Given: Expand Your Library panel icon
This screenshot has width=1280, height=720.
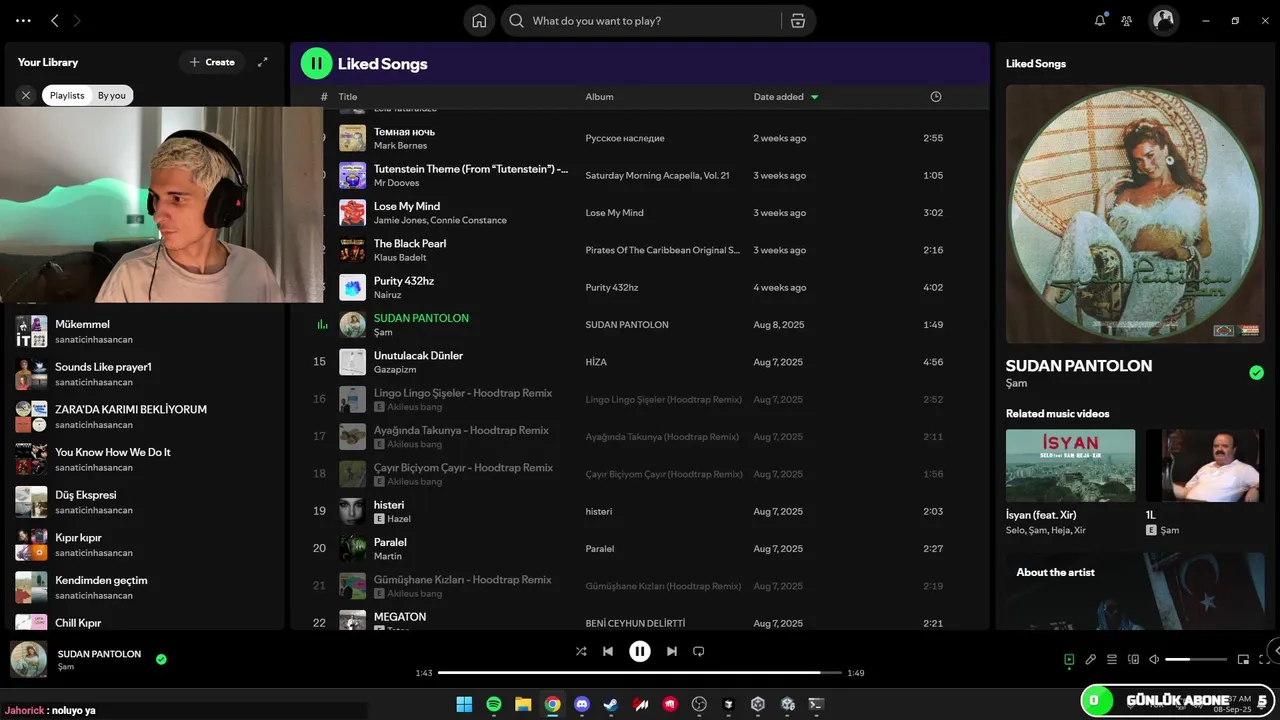Looking at the screenshot, I should [263, 62].
